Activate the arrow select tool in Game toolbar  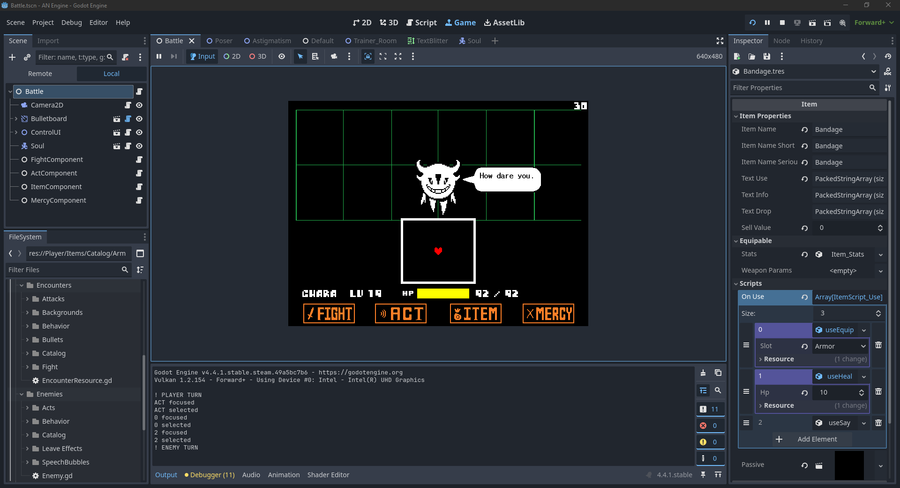coord(300,56)
